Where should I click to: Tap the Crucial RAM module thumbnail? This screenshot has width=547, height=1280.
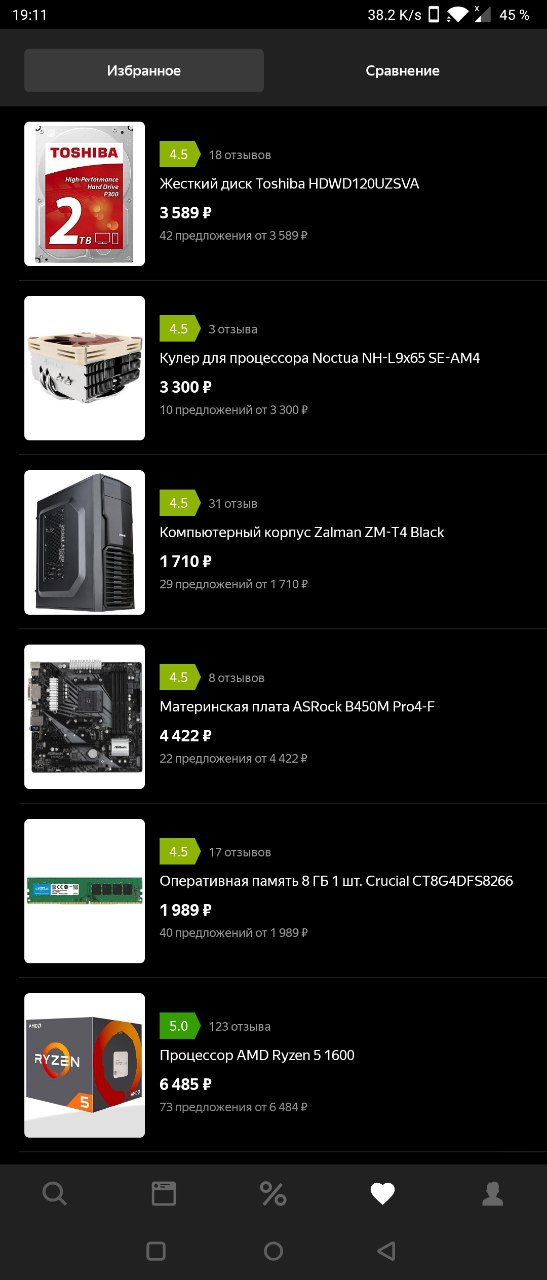(x=85, y=891)
